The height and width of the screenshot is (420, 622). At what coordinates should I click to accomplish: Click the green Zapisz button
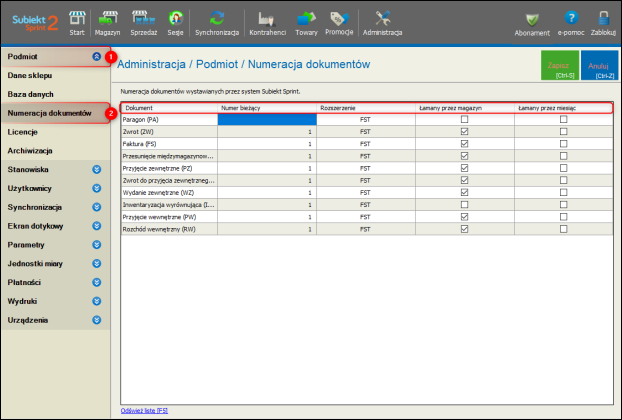(558, 67)
